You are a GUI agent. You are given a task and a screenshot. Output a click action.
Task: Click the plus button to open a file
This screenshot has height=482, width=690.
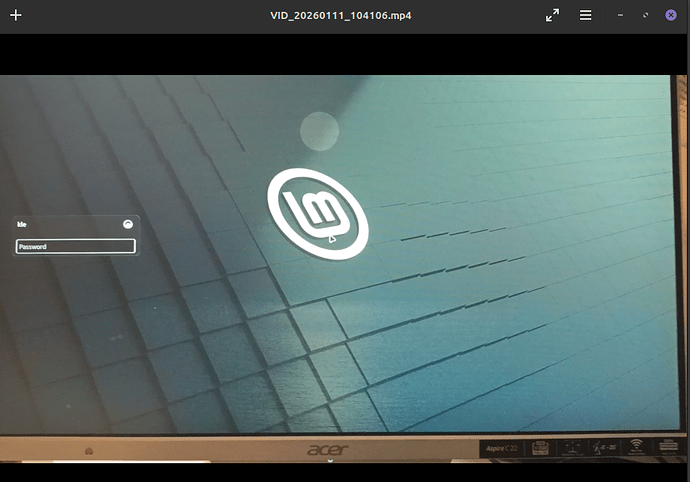[x=15, y=15]
